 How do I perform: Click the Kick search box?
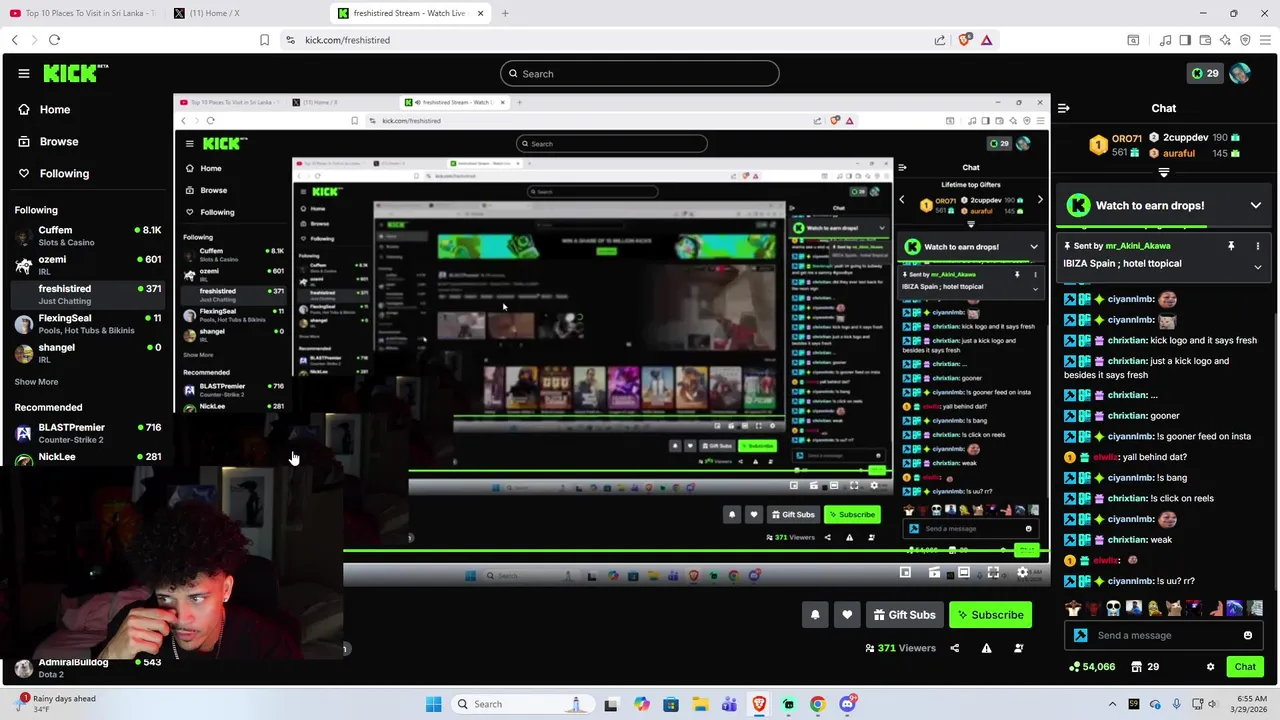click(x=640, y=74)
